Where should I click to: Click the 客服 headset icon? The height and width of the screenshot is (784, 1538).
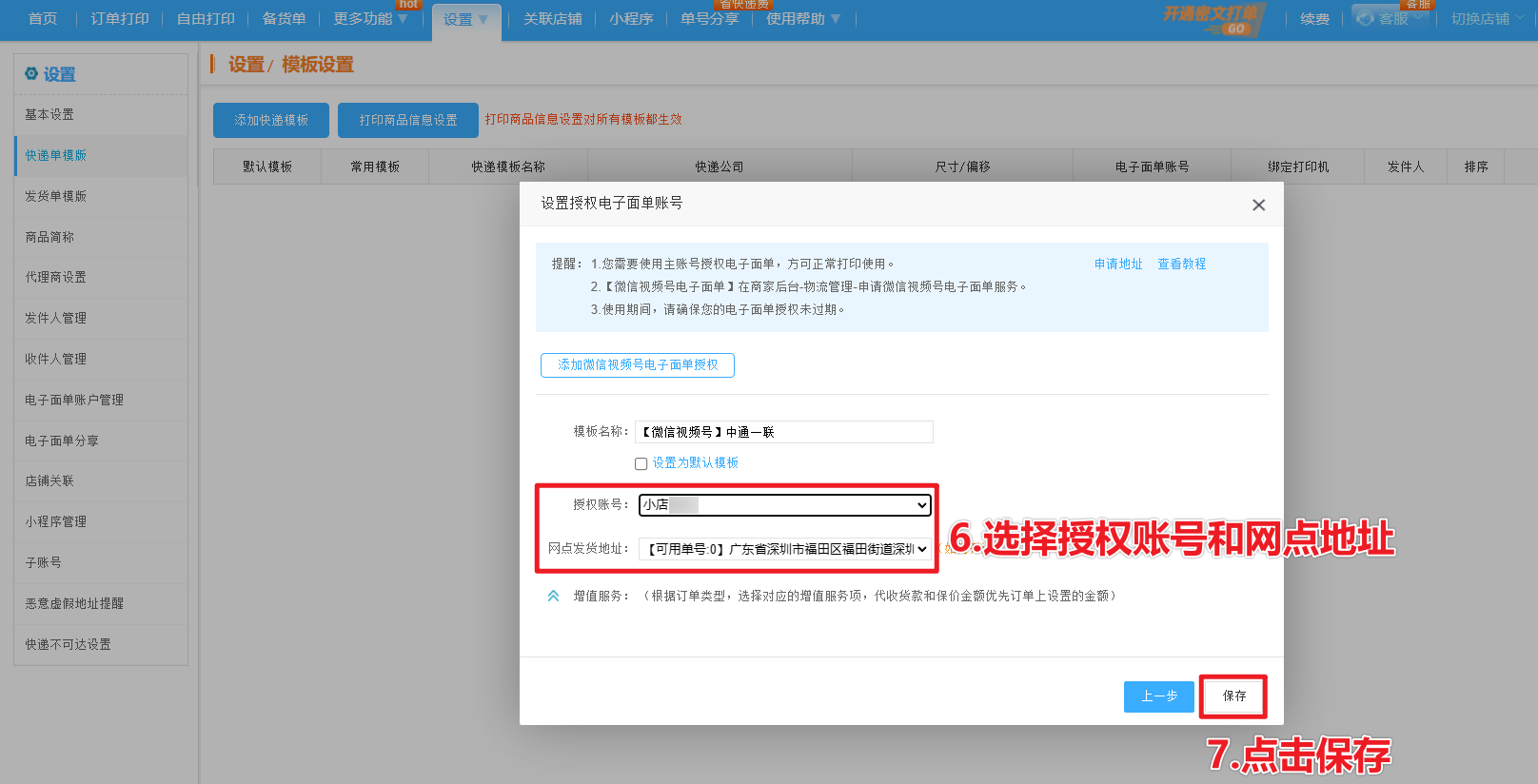pyautogui.click(x=1366, y=18)
